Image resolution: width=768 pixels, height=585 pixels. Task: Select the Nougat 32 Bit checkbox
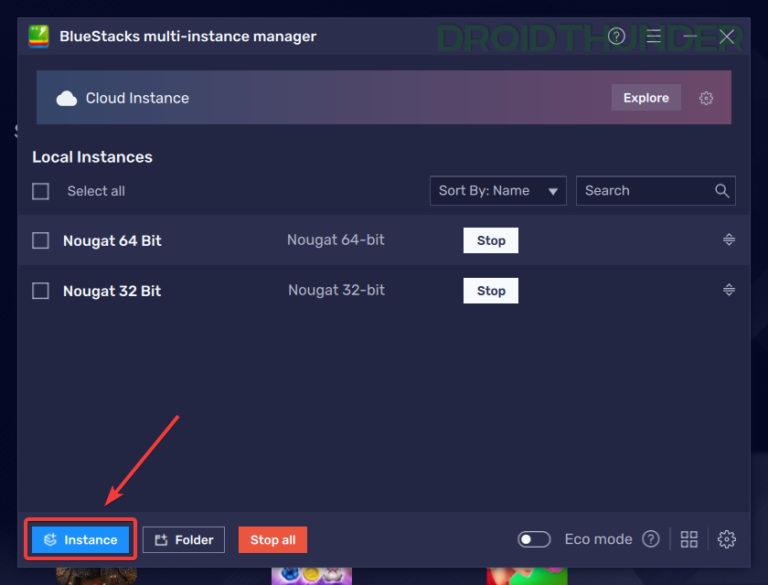point(41,291)
